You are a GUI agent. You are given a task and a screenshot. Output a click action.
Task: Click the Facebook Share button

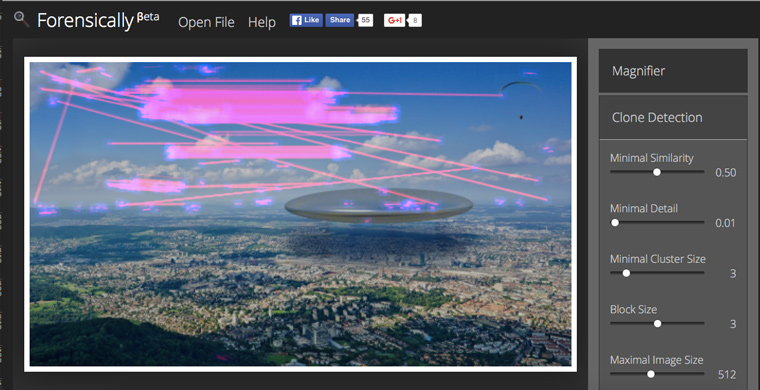(339, 20)
